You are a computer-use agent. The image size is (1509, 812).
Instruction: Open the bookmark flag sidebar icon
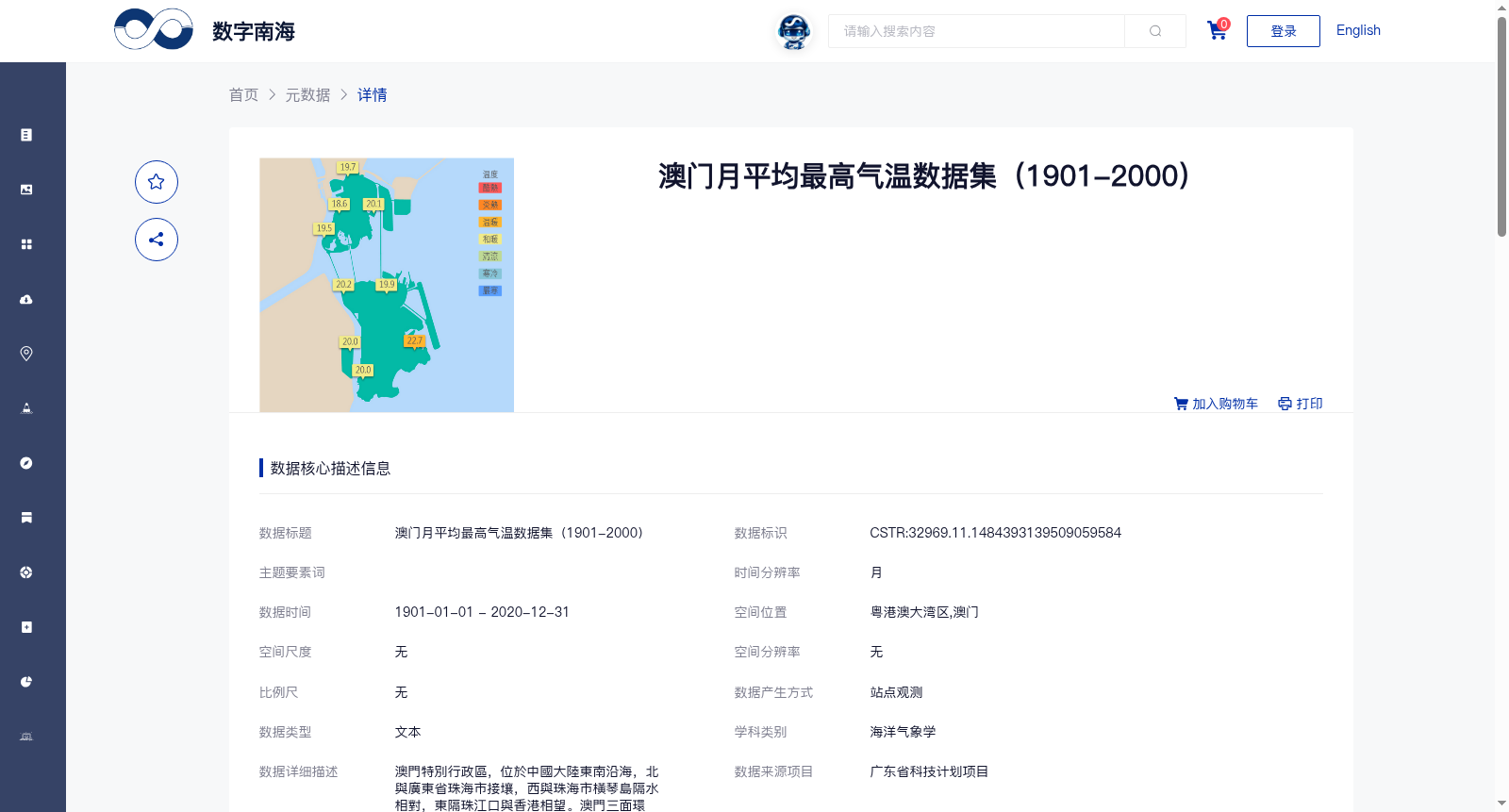coord(26,518)
